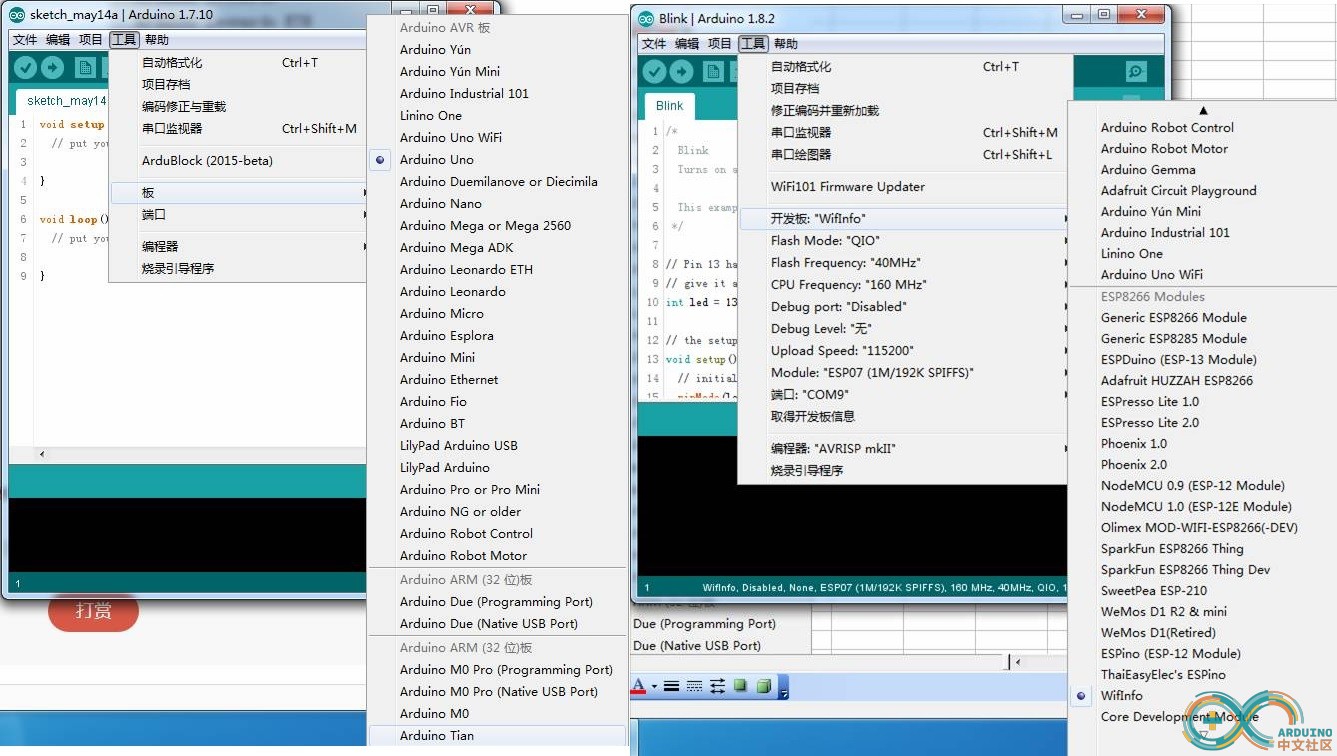1337x756 pixels.
Task: Expand 板 submenu in Arduino 1.7.10 Tools menu
Action: point(238,192)
